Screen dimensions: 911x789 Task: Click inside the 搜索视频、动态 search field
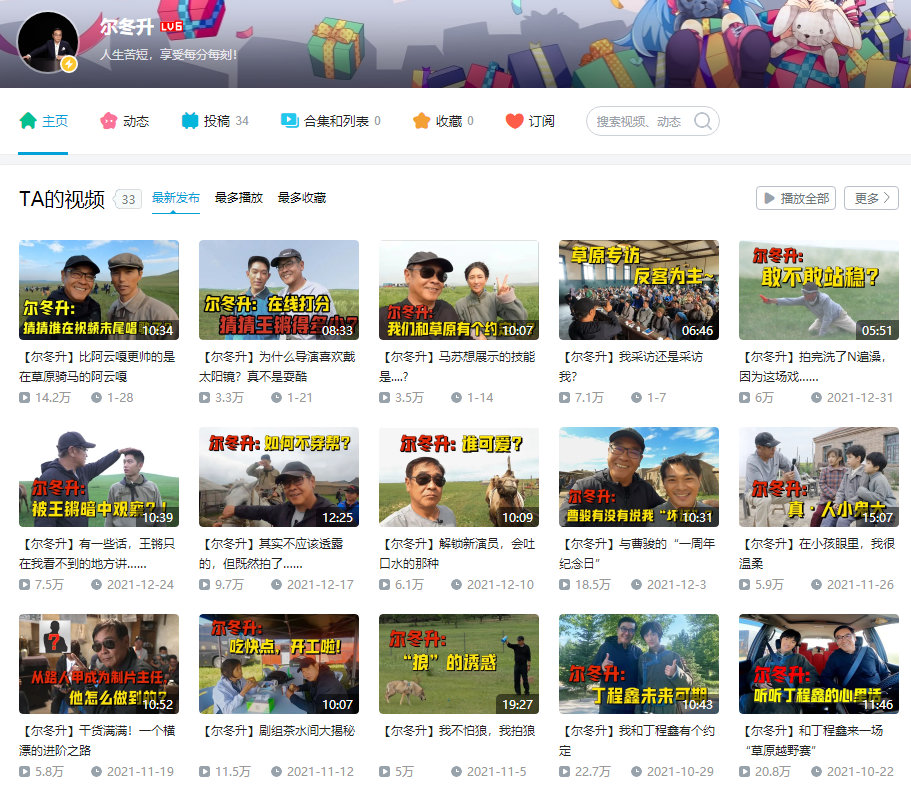click(x=640, y=120)
